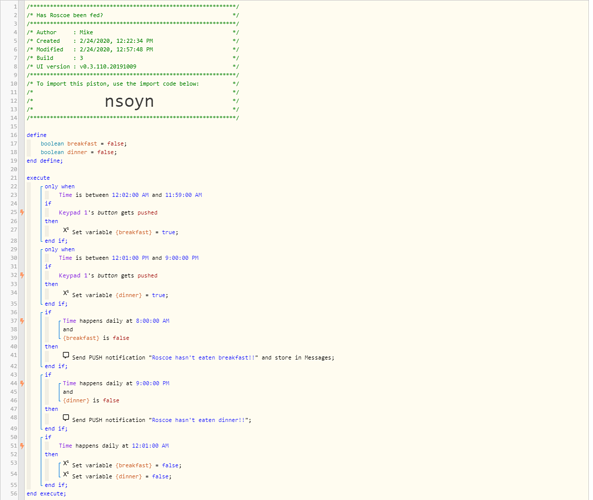Click the lightning bolt beside 12:01:00 AM condition
The width and height of the screenshot is (593, 500).
[x=22, y=446]
